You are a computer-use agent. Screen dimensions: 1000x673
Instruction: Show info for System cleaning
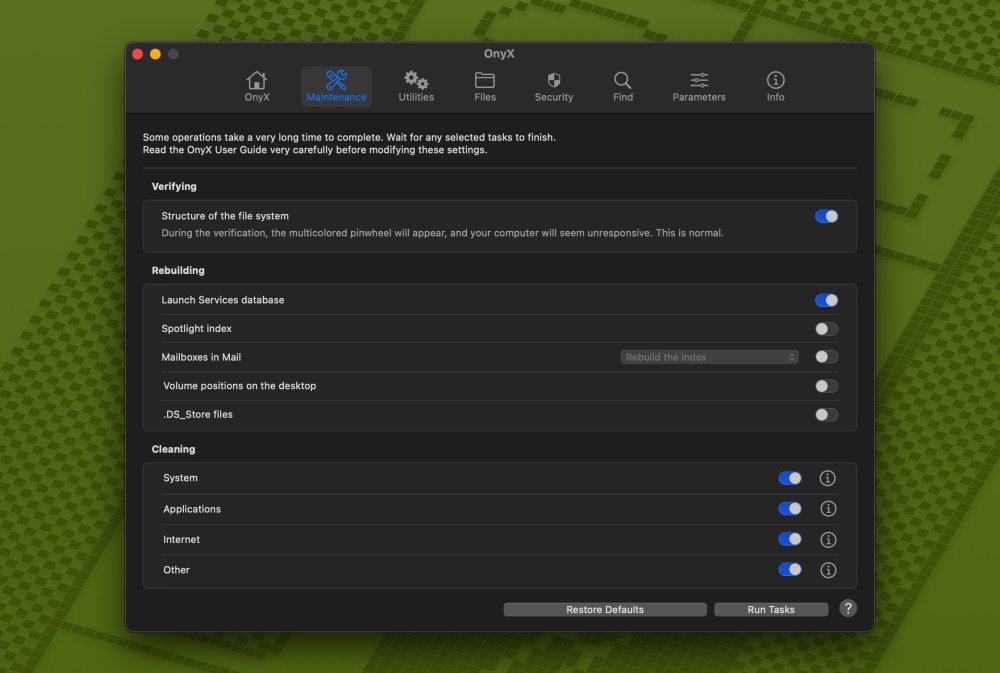point(827,478)
